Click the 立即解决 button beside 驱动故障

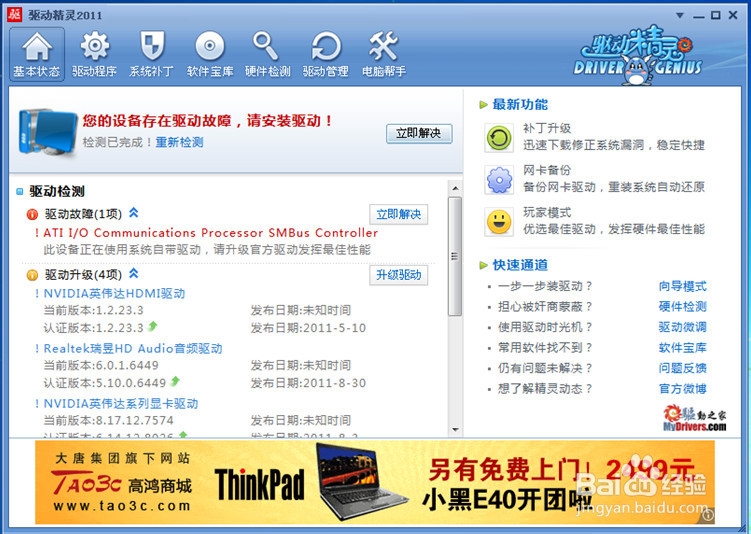[398, 214]
